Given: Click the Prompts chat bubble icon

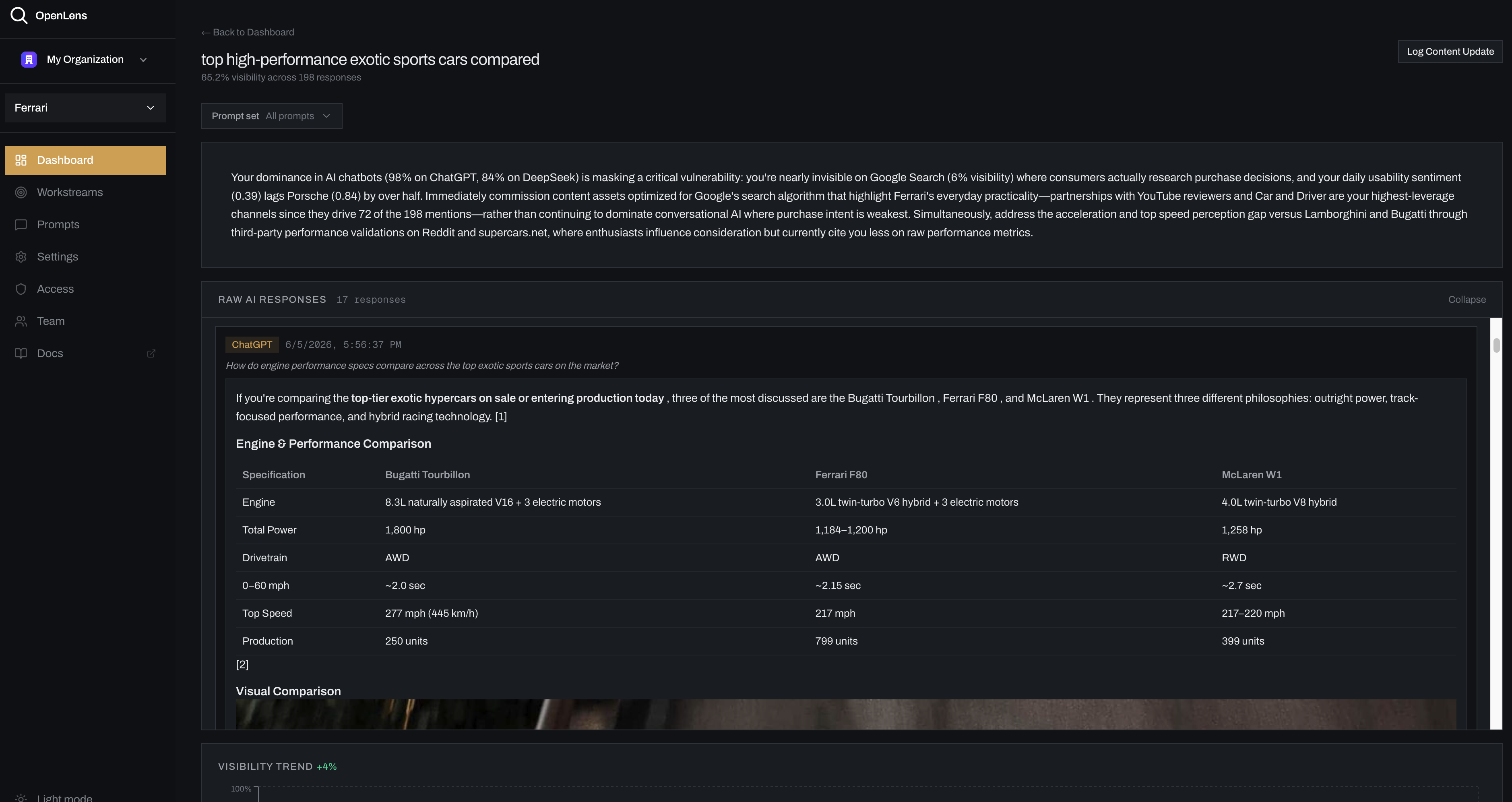Looking at the screenshot, I should (21, 225).
